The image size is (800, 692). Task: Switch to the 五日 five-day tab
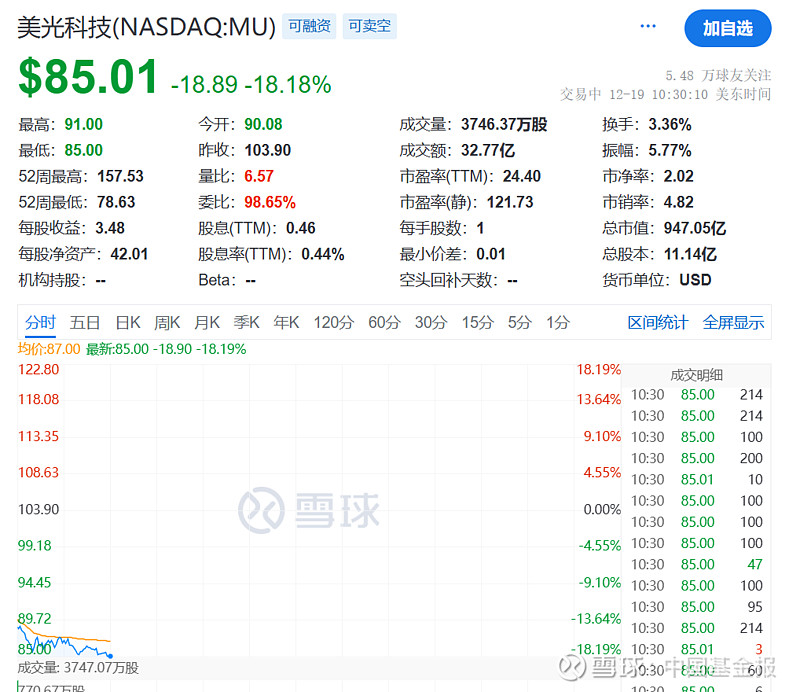[85, 322]
